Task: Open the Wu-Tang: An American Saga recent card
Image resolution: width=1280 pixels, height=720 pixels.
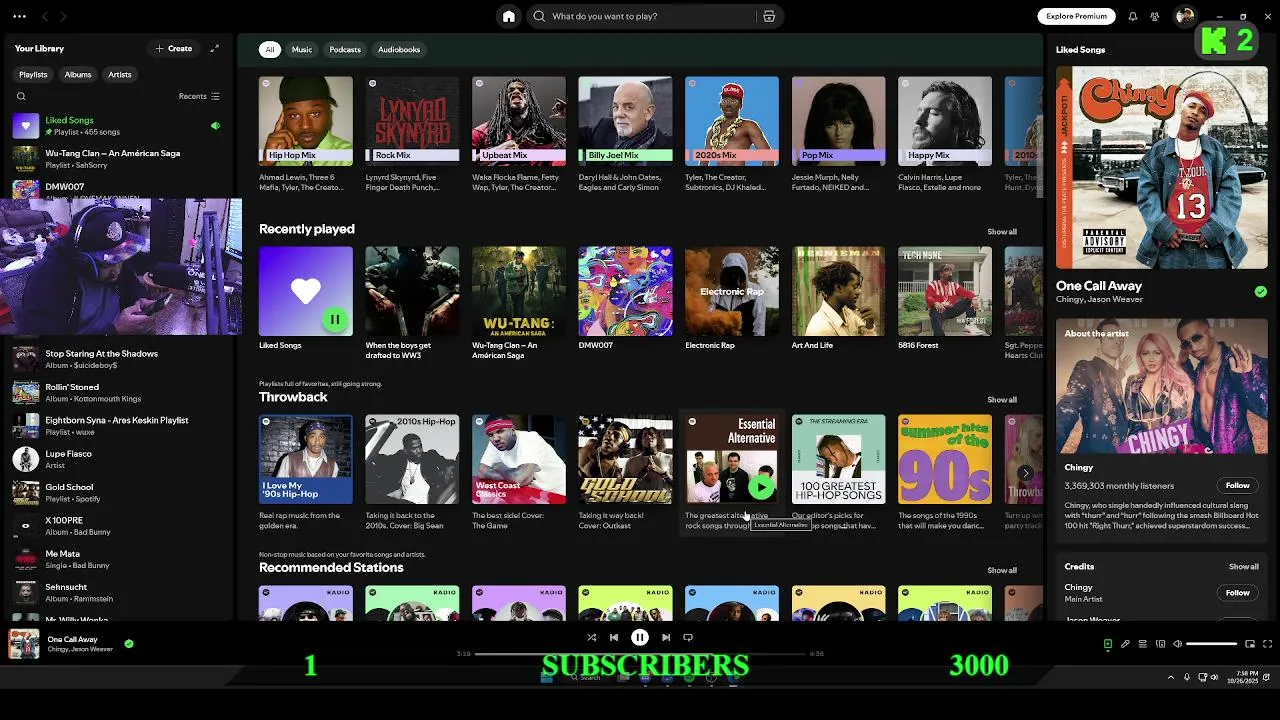Action: point(518,303)
